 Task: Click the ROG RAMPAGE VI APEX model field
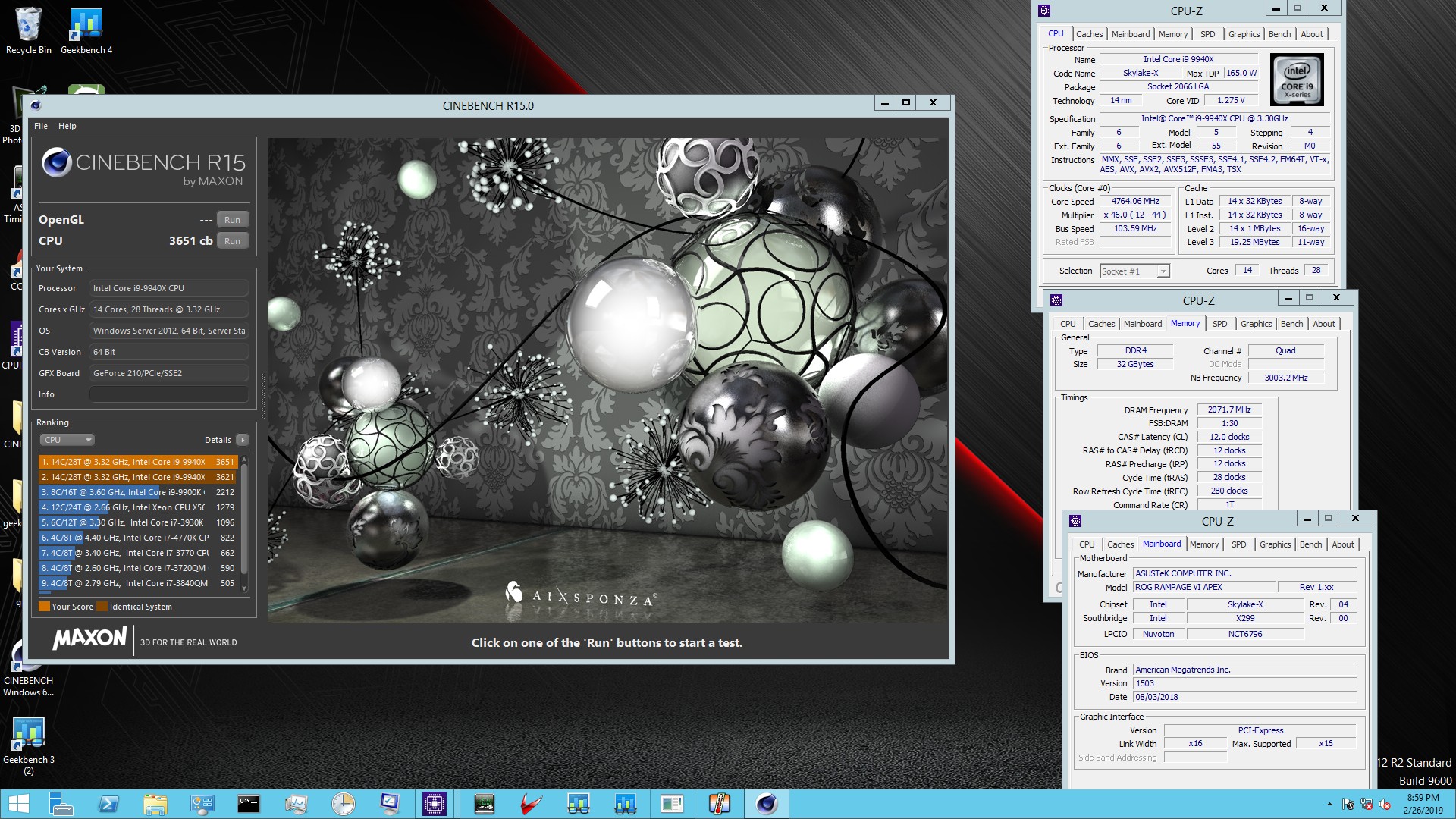point(1203,587)
